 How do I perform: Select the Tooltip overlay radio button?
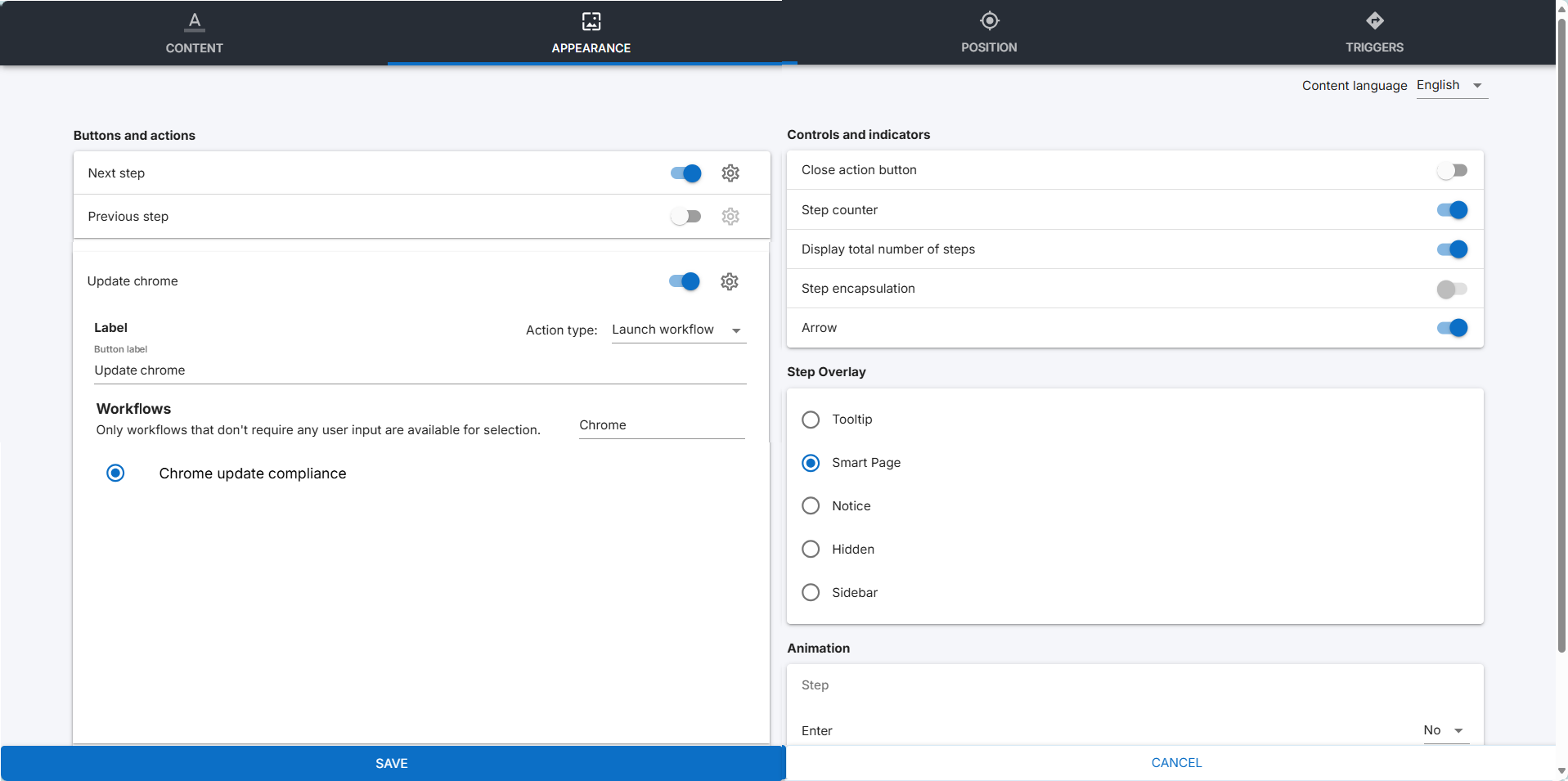click(811, 420)
